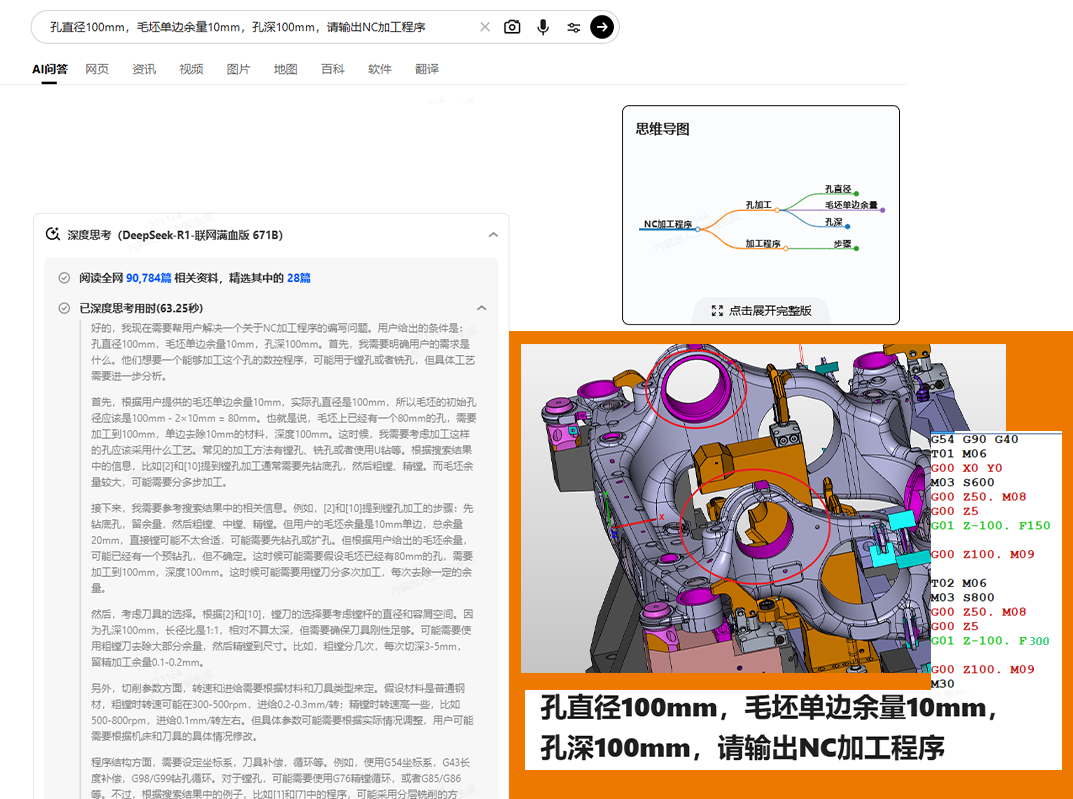1073x799 pixels.
Task: Open camera image search
Action: [x=512, y=27]
